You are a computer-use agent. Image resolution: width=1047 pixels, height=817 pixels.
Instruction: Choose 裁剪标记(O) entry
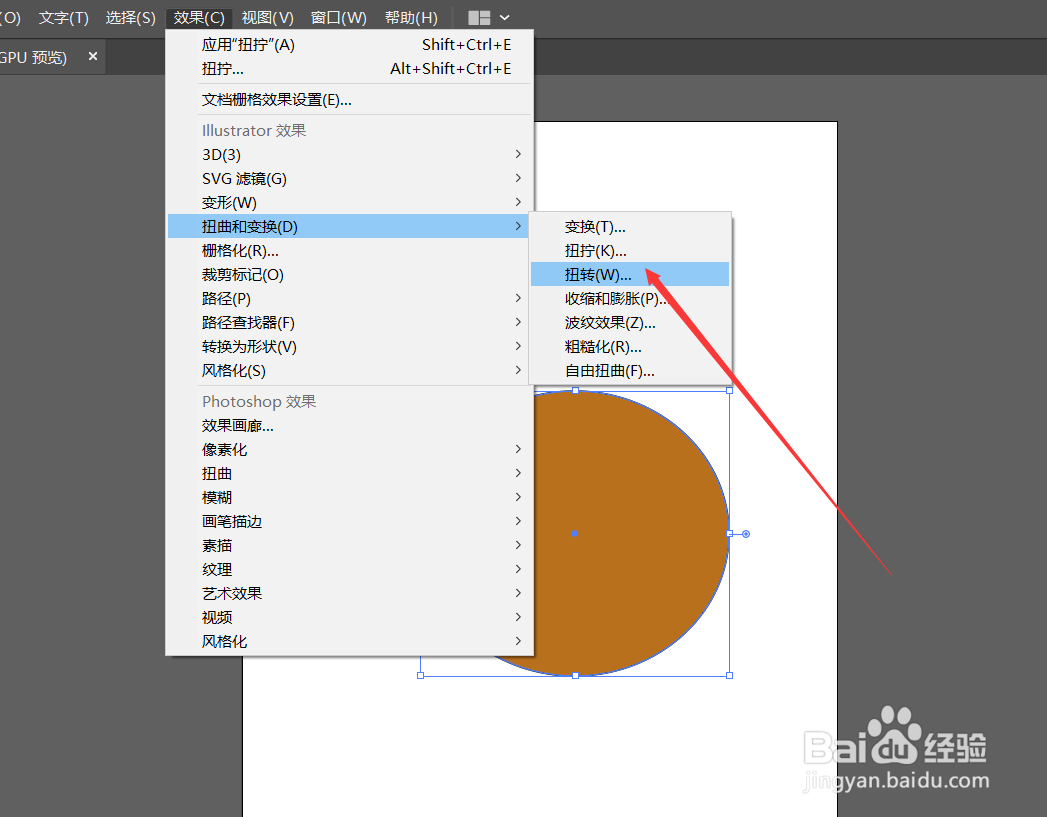(x=349, y=274)
